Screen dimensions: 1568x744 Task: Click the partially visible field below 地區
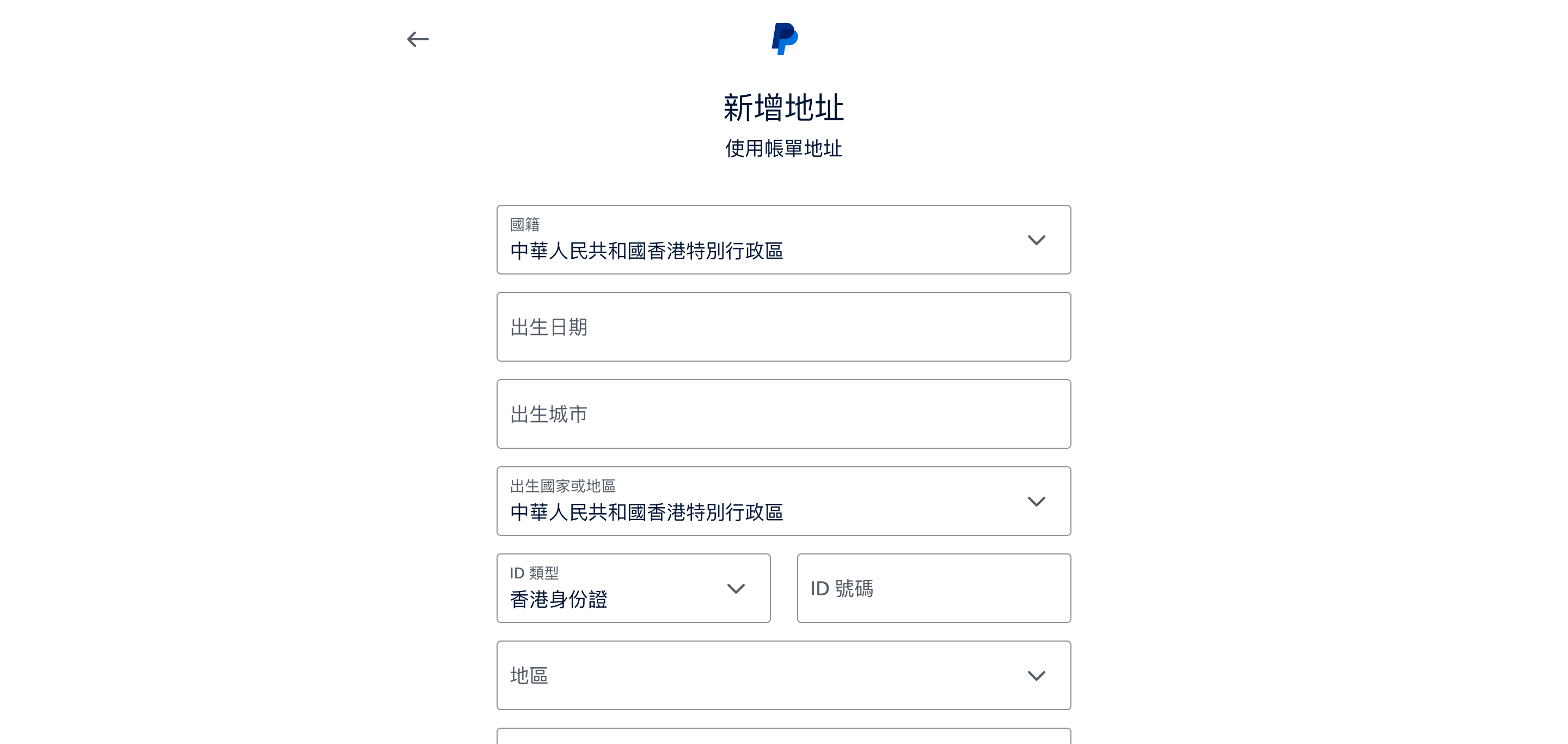[783, 736]
